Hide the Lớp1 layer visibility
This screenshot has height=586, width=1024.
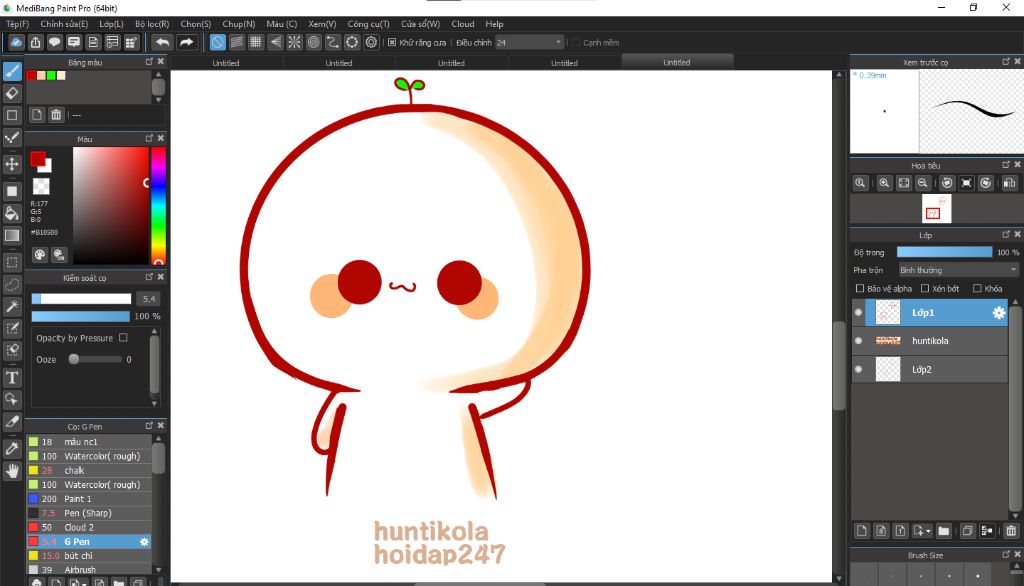tap(858, 312)
